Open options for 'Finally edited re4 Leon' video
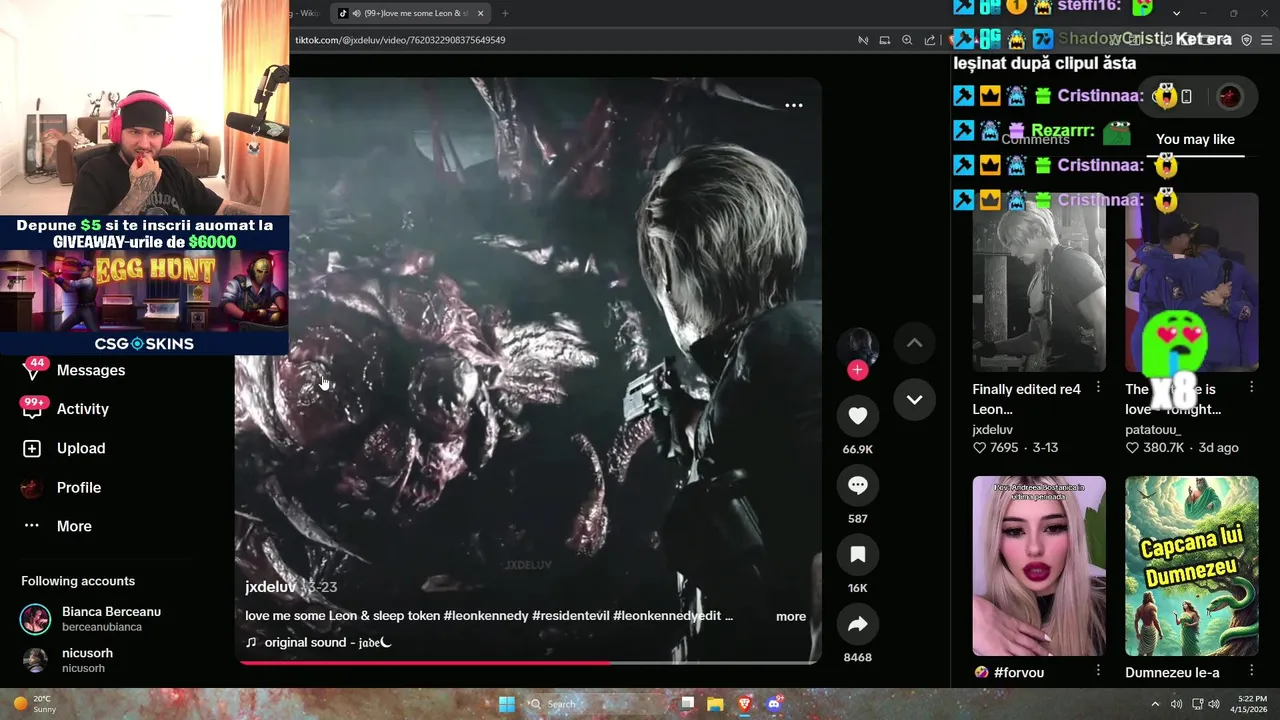Screen dimensions: 1280x720 point(1098,387)
